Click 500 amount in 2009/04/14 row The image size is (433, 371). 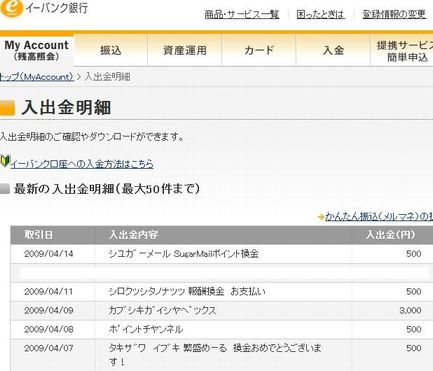click(x=414, y=254)
